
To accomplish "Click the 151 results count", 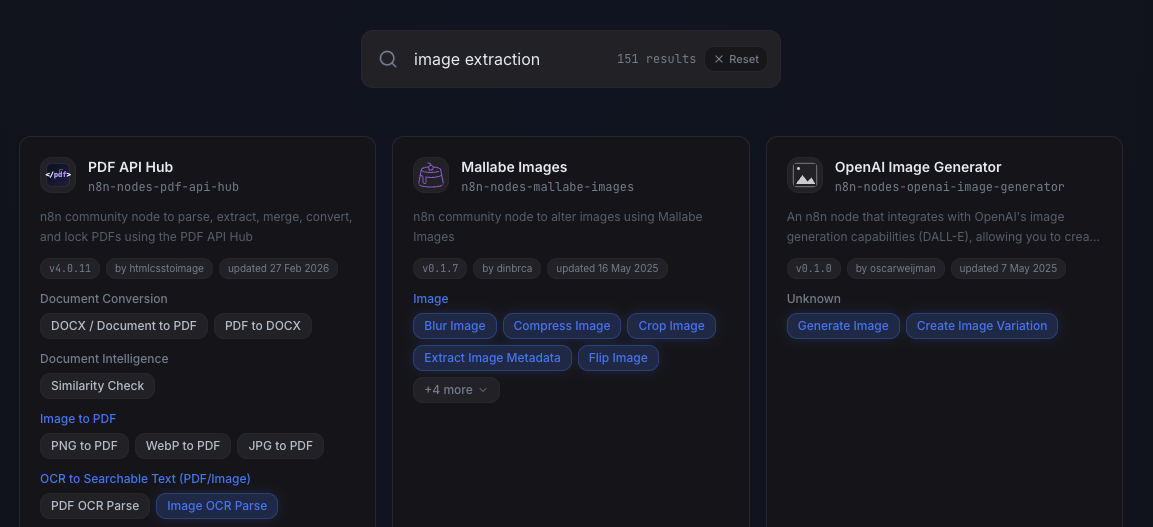I will (x=656, y=59).
